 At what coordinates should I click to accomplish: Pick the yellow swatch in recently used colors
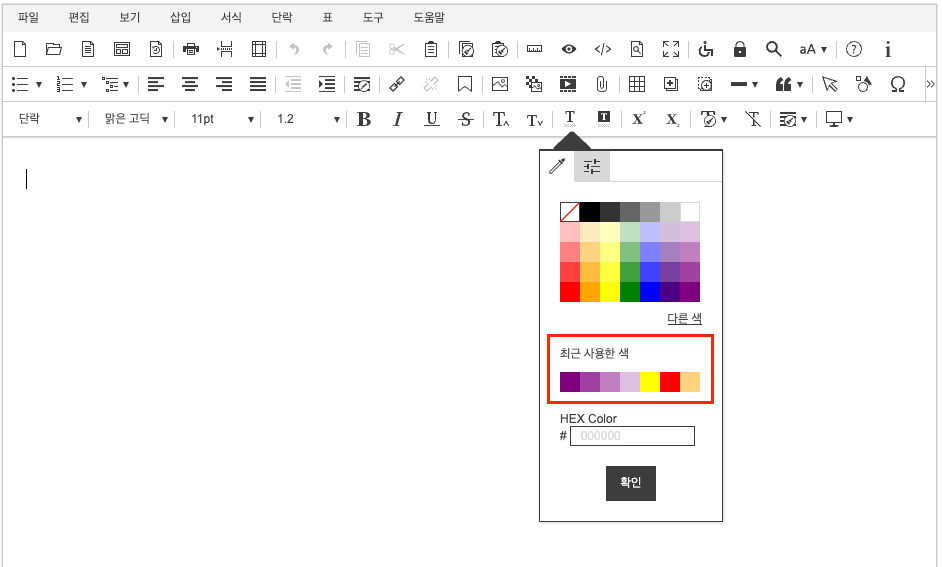coord(650,381)
